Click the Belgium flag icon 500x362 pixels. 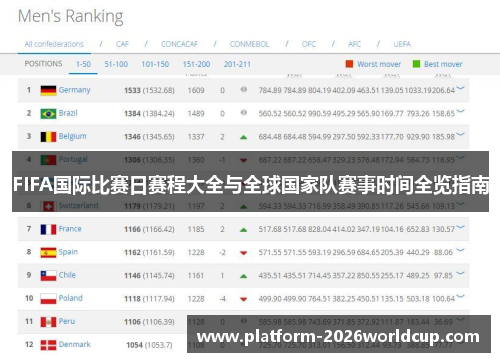pyautogui.click(x=48, y=137)
